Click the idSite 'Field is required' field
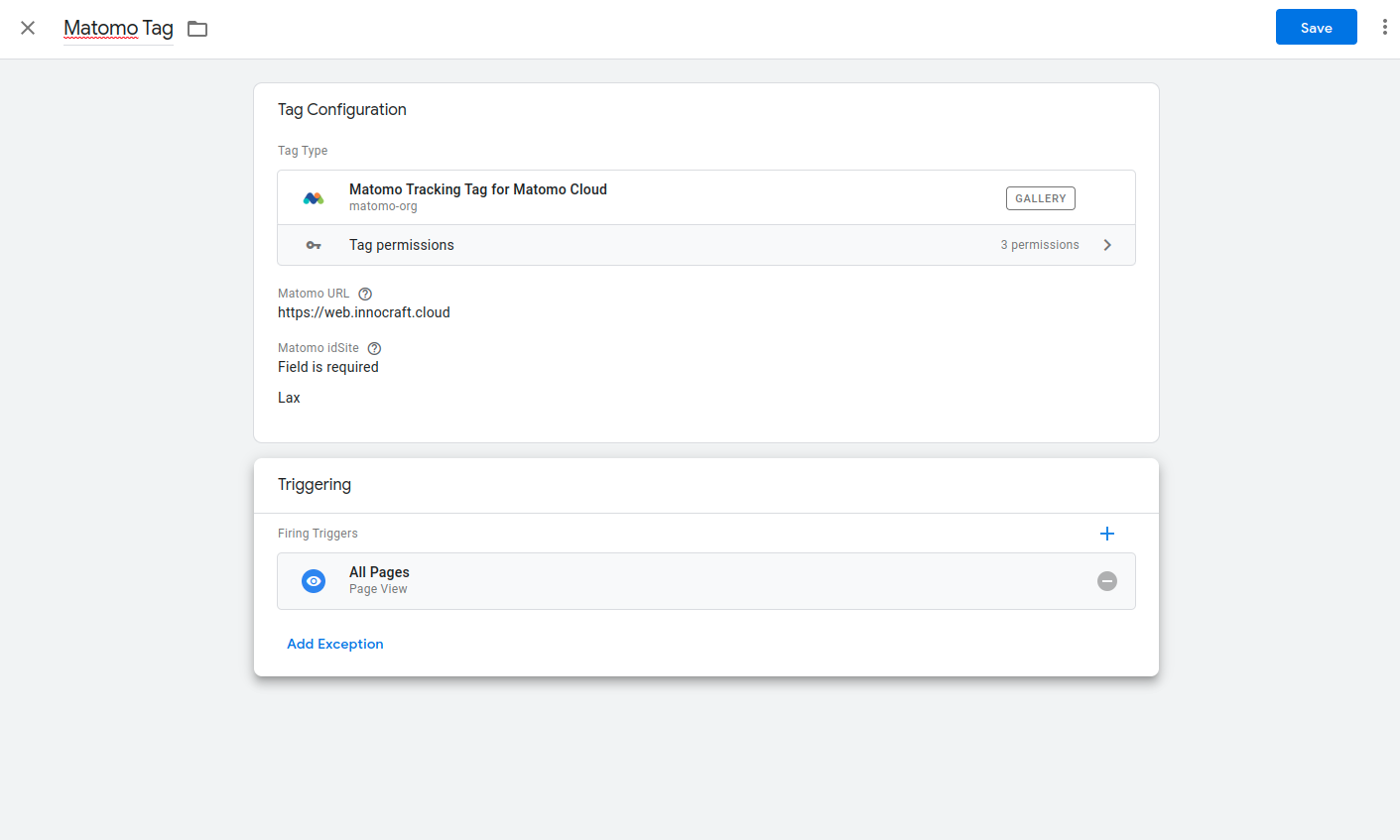Viewport: 1400px width, 840px height. [328, 367]
